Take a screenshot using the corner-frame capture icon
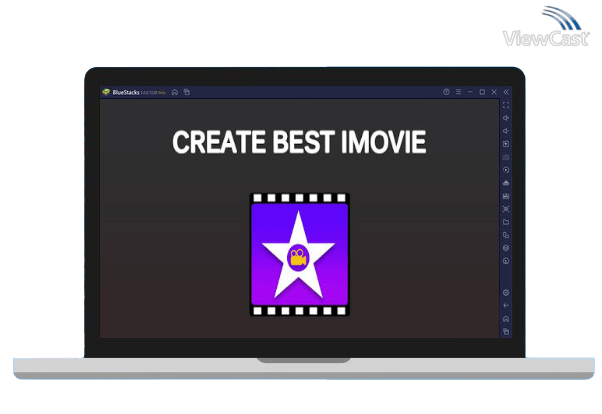 click(x=506, y=209)
